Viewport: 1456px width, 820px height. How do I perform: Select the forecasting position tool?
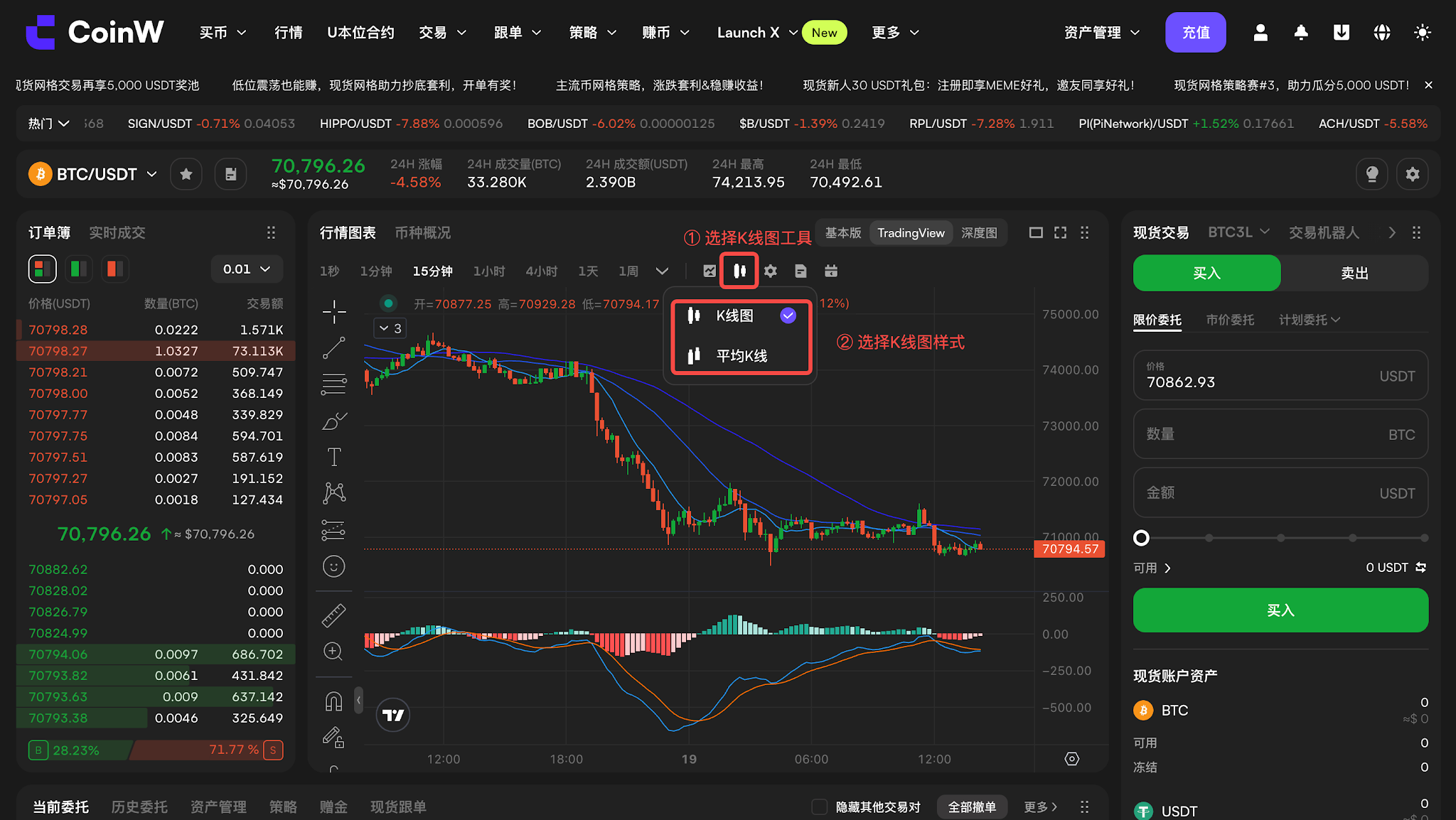point(334,530)
